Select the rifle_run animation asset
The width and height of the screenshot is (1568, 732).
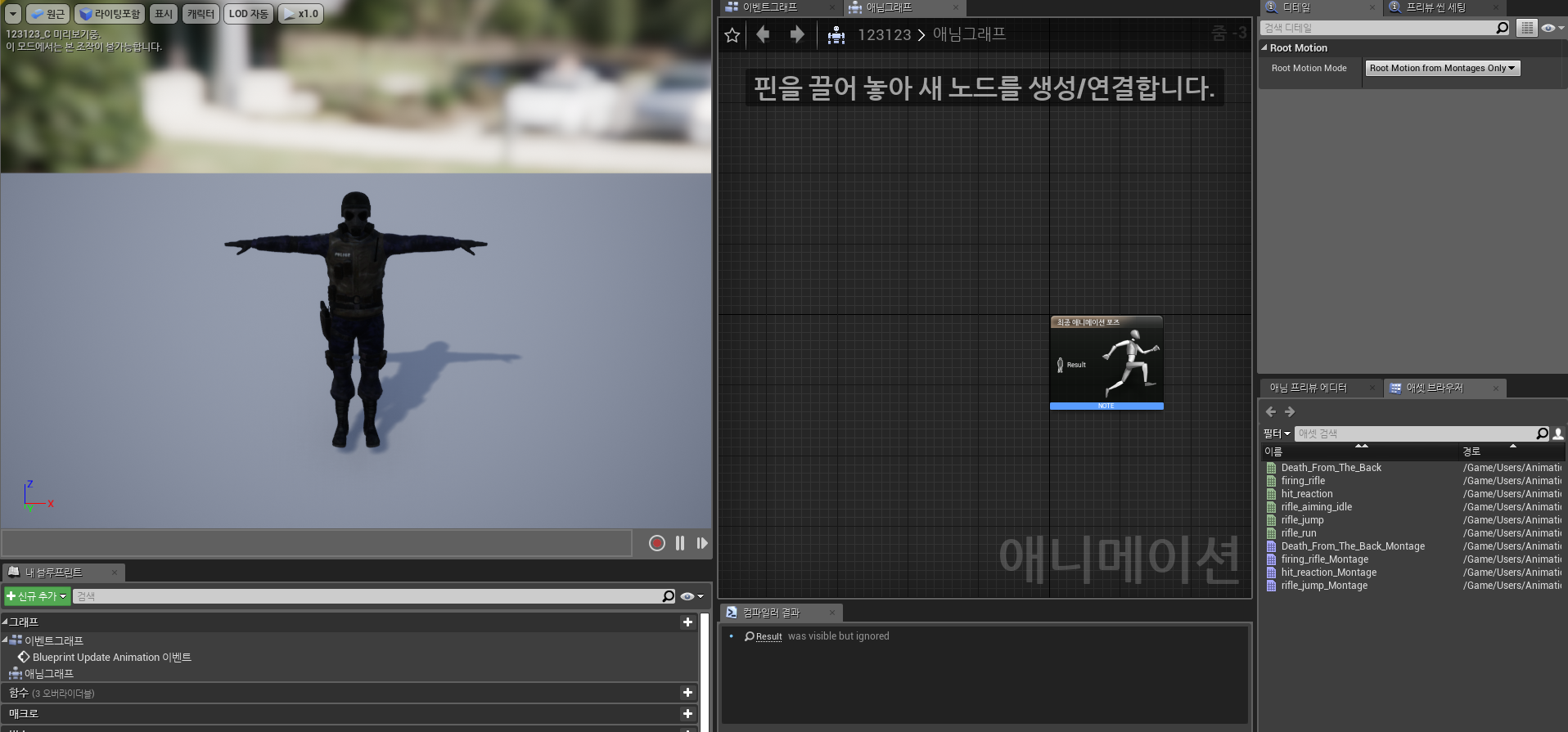[1299, 533]
